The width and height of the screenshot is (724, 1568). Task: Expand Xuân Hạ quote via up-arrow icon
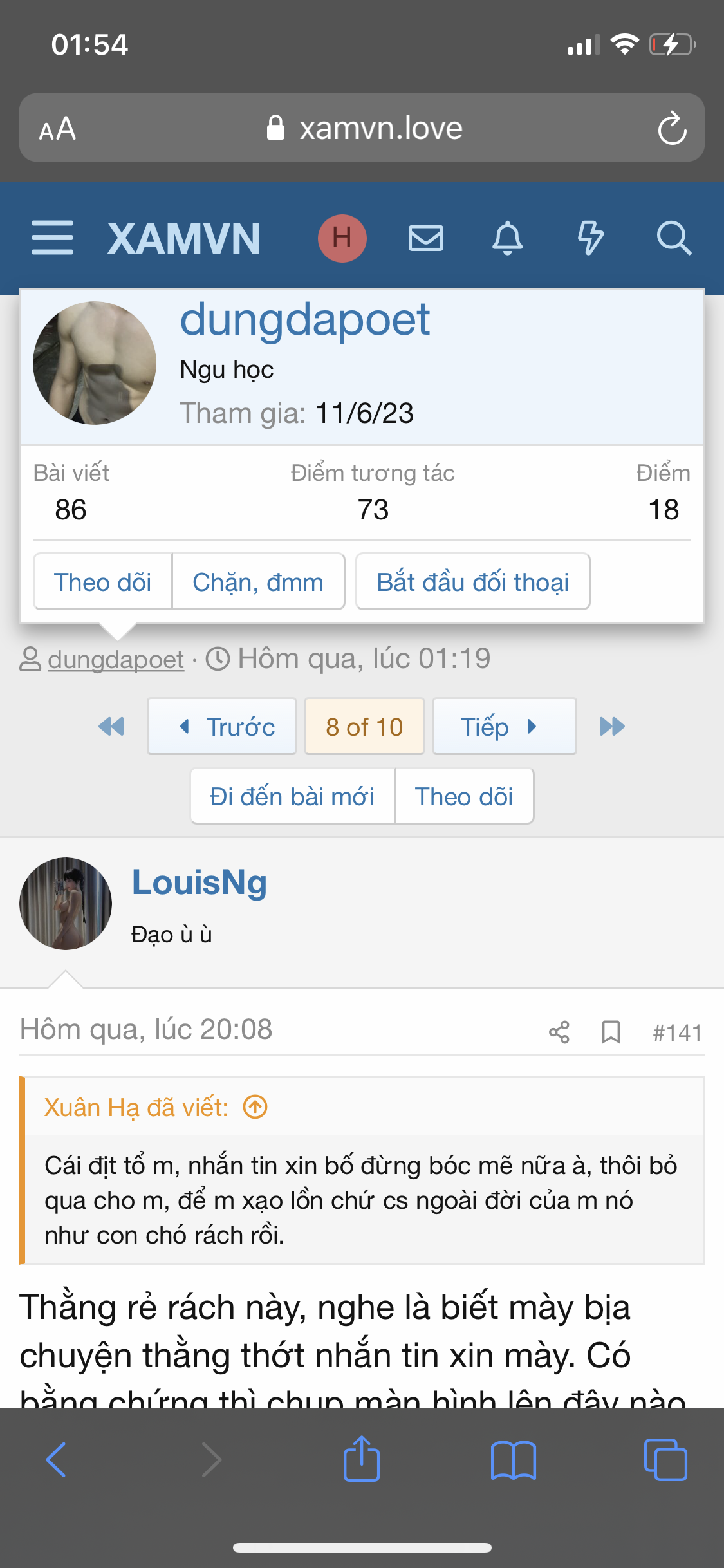point(255,1107)
